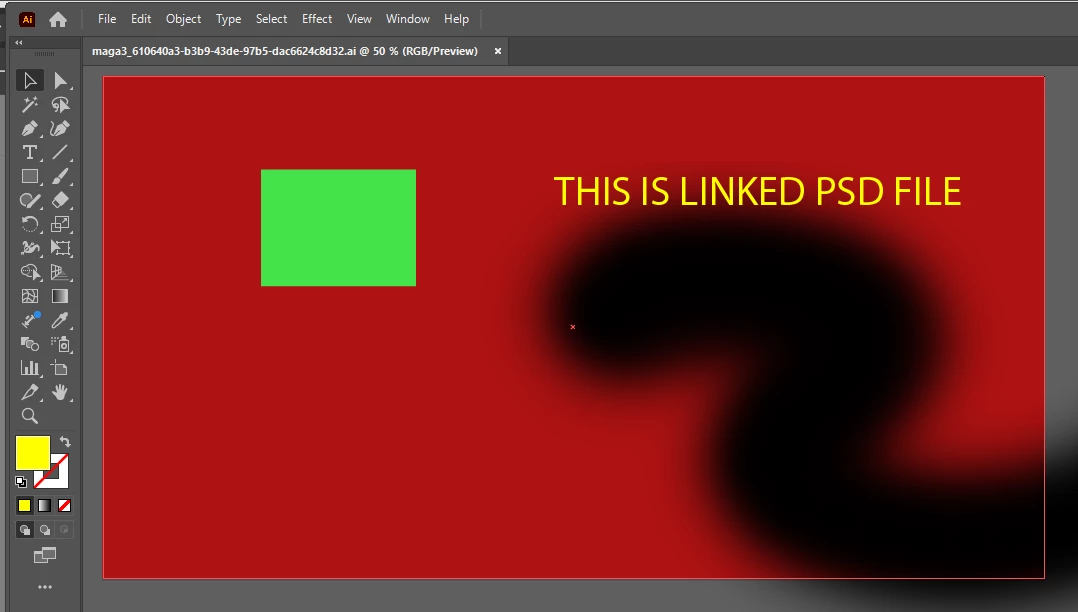This screenshot has height=612, width=1078.
Task: Activate the Type tool
Action: coord(30,153)
